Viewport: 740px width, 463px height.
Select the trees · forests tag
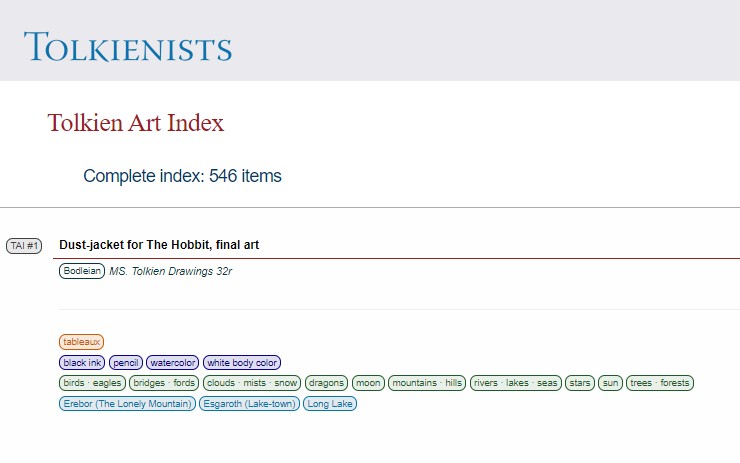coord(660,383)
